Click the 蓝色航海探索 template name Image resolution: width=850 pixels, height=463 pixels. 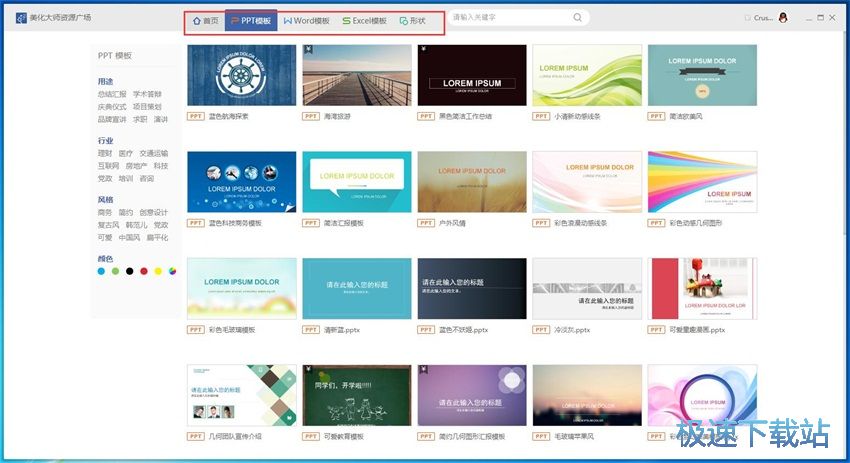coord(228,117)
